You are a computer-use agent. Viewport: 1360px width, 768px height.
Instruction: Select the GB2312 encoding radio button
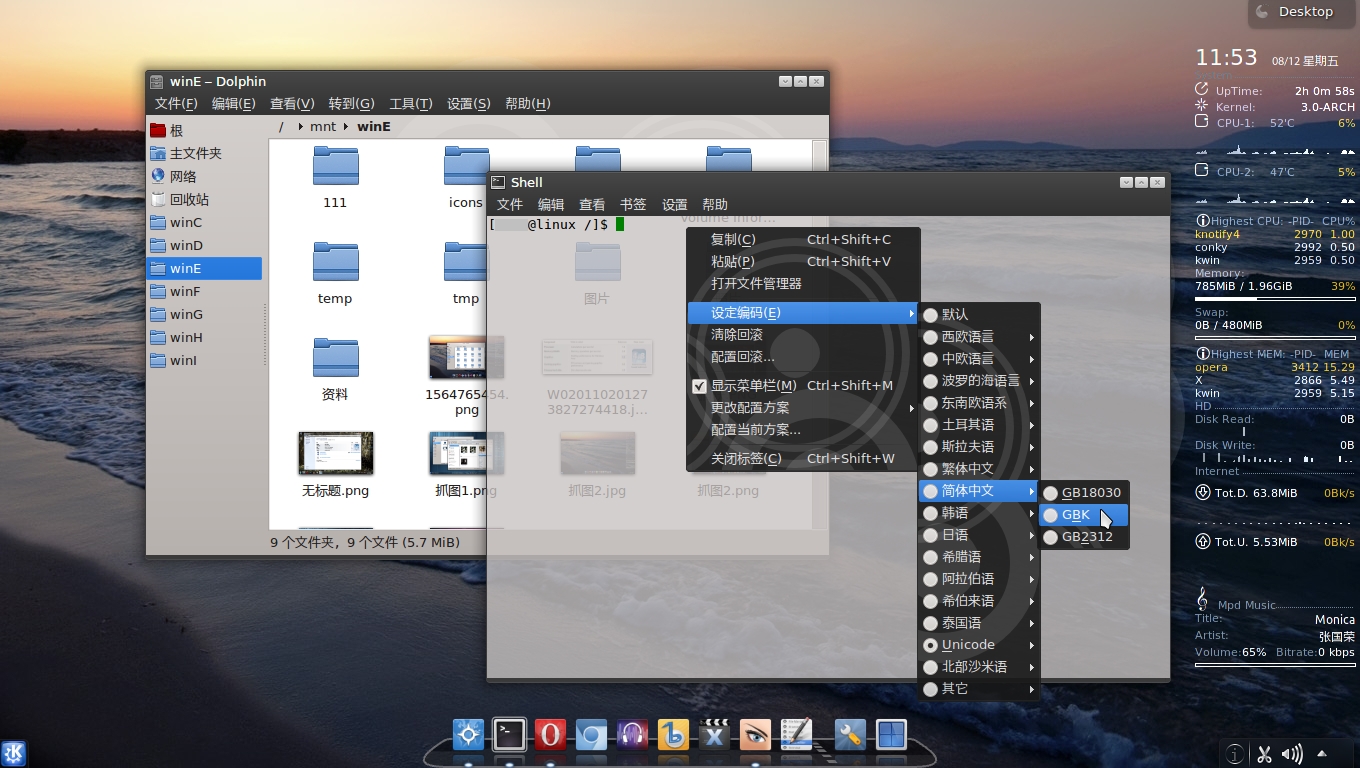[1051, 537]
